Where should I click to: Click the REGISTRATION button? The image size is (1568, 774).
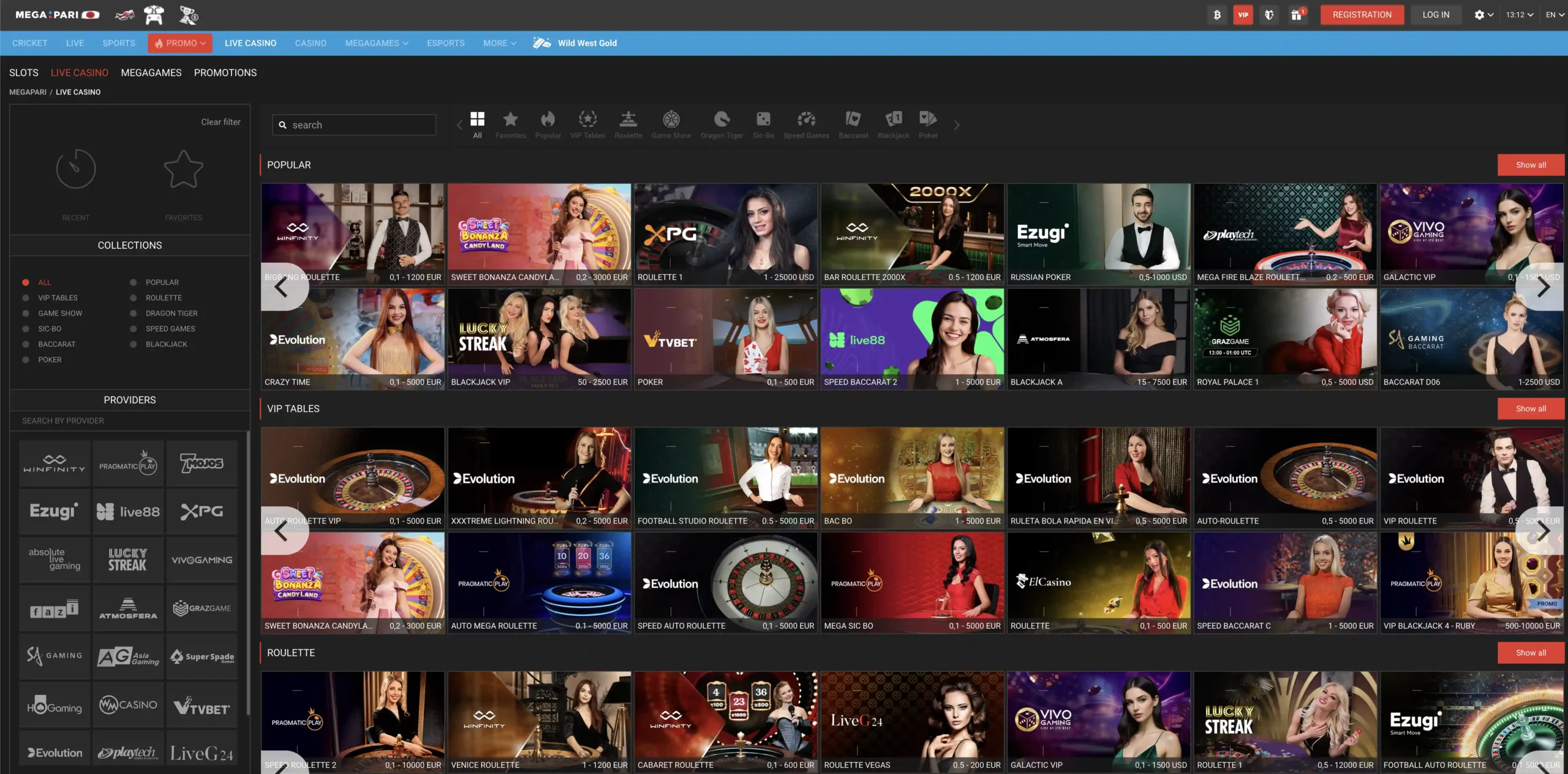click(1362, 15)
